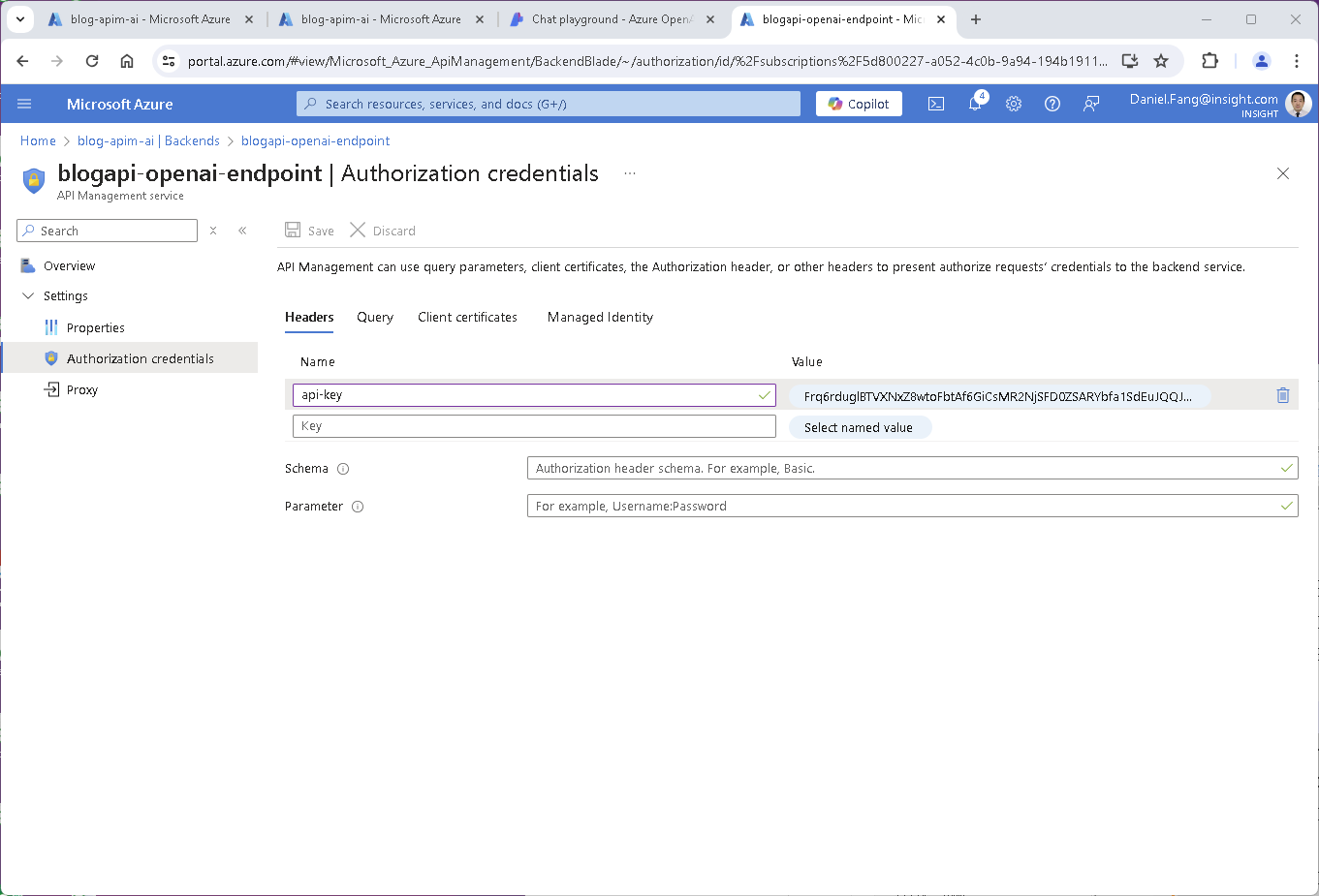Click the Value column header

click(806, 362)
